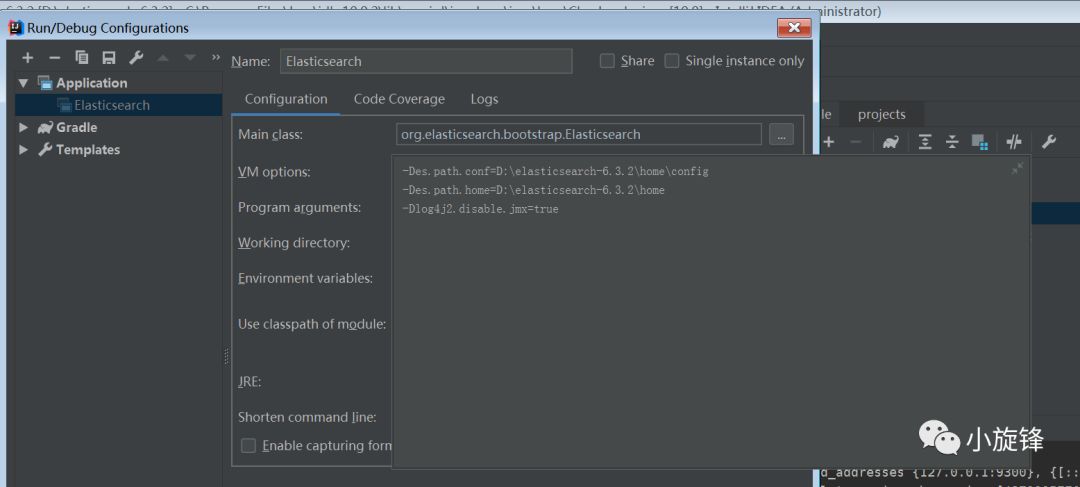Click the Environment variables label
The image size is (1080, 487).
click(305, 278)
